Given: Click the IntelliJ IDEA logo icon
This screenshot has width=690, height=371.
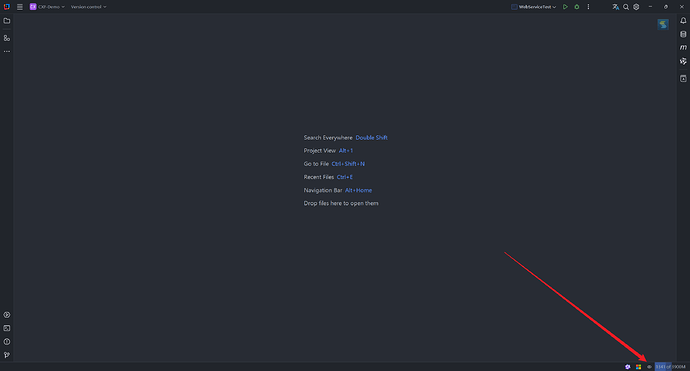Looking at the screenshot, I should click(7, 7).
